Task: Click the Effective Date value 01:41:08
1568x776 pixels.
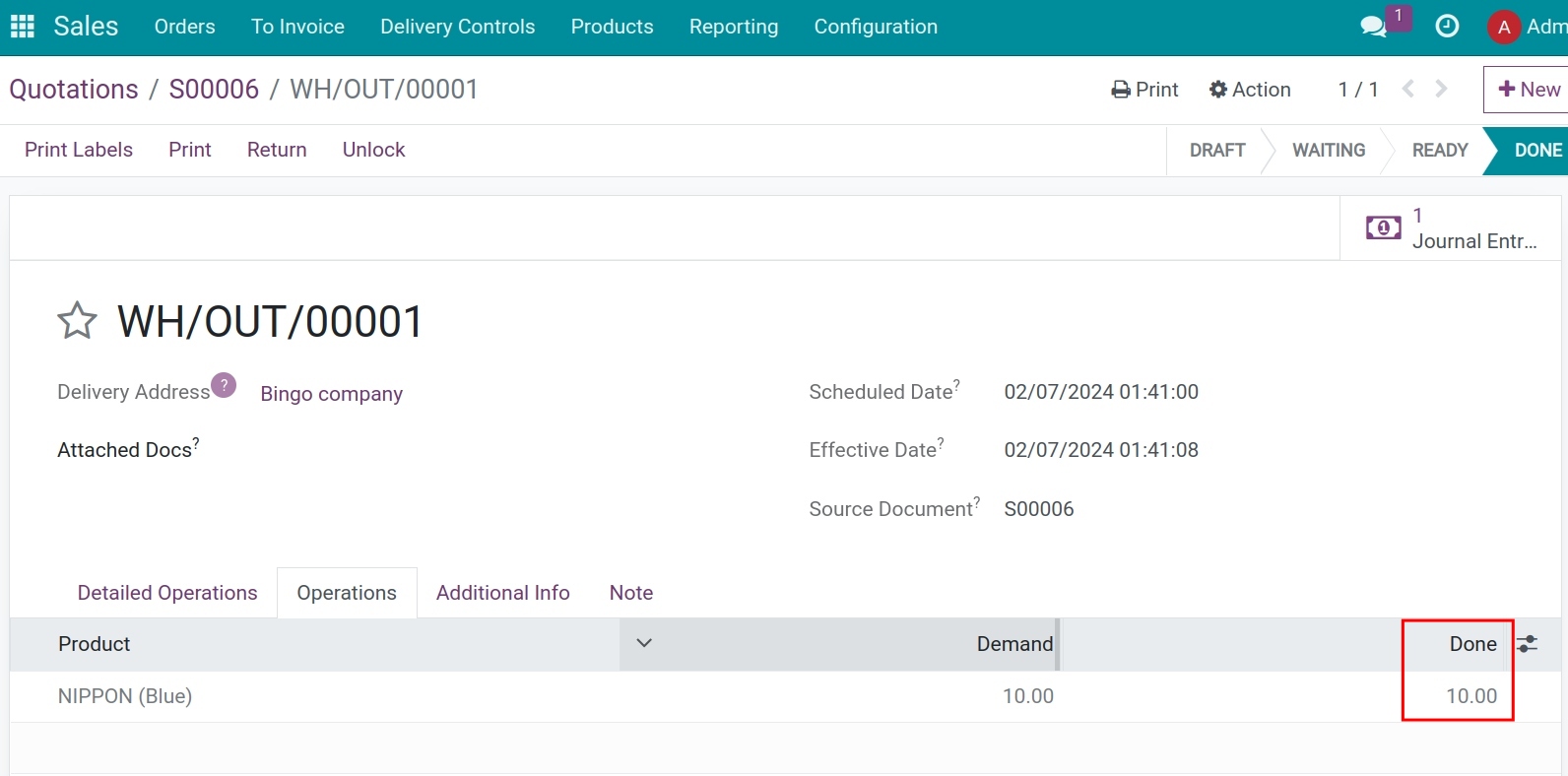Action: [1101, 450]
